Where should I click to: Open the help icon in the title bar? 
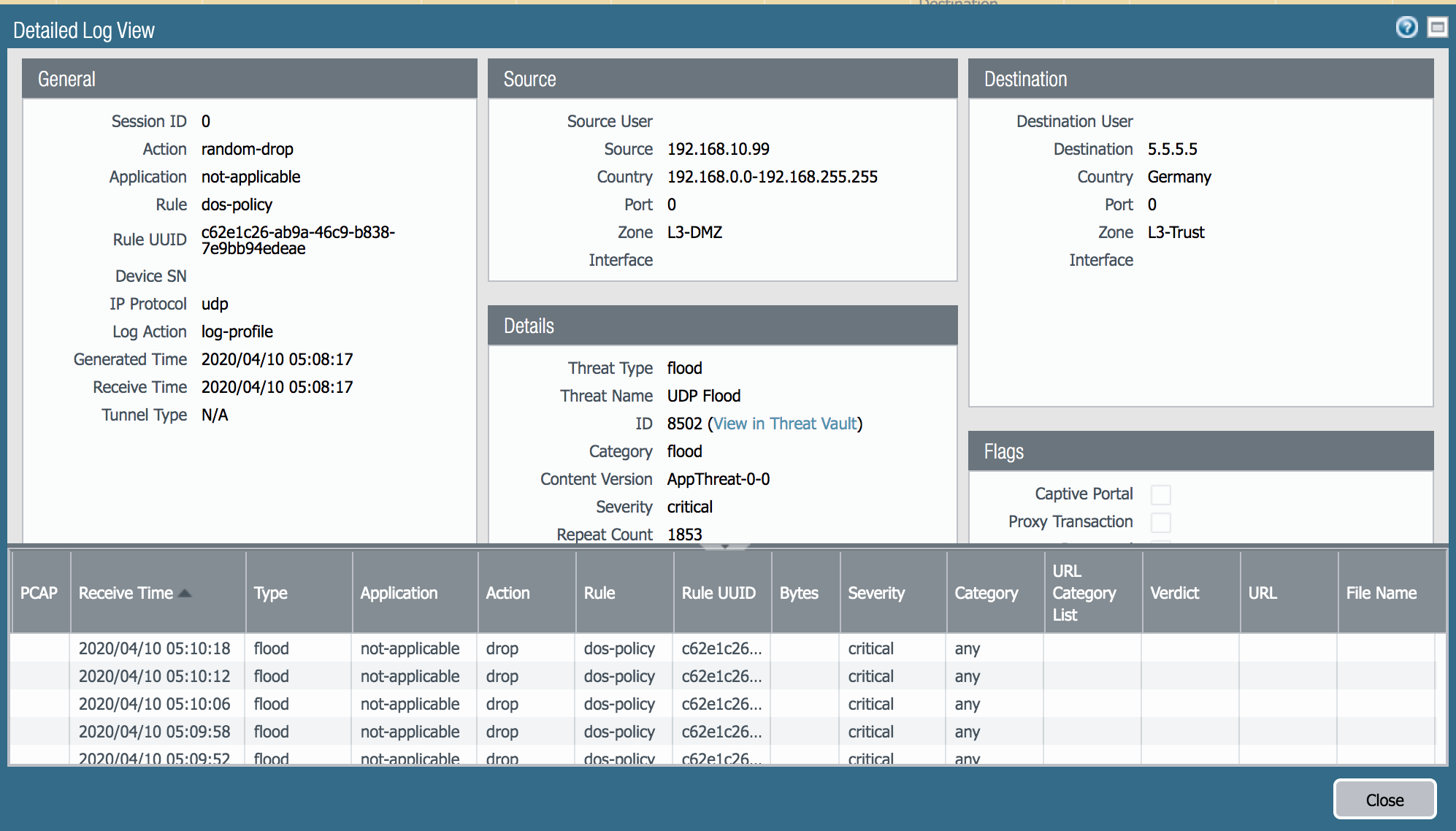[1406, 28]
